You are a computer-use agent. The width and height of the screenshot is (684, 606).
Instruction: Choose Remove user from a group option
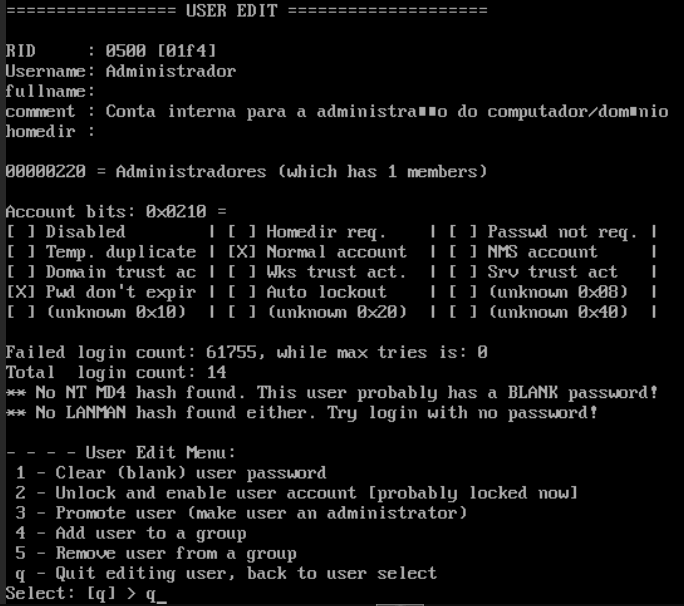pos(155,553)
